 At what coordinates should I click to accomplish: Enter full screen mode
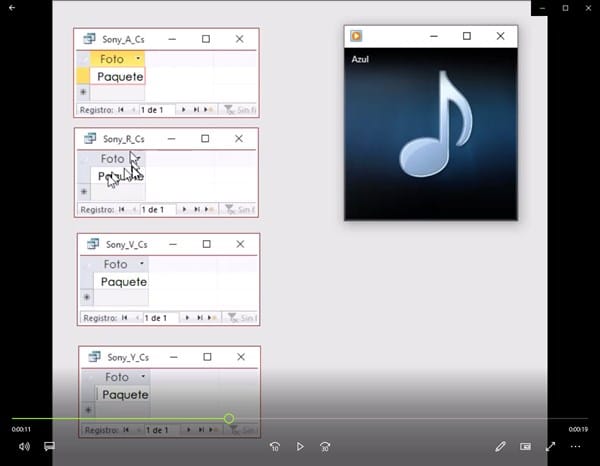coord(550,446)
